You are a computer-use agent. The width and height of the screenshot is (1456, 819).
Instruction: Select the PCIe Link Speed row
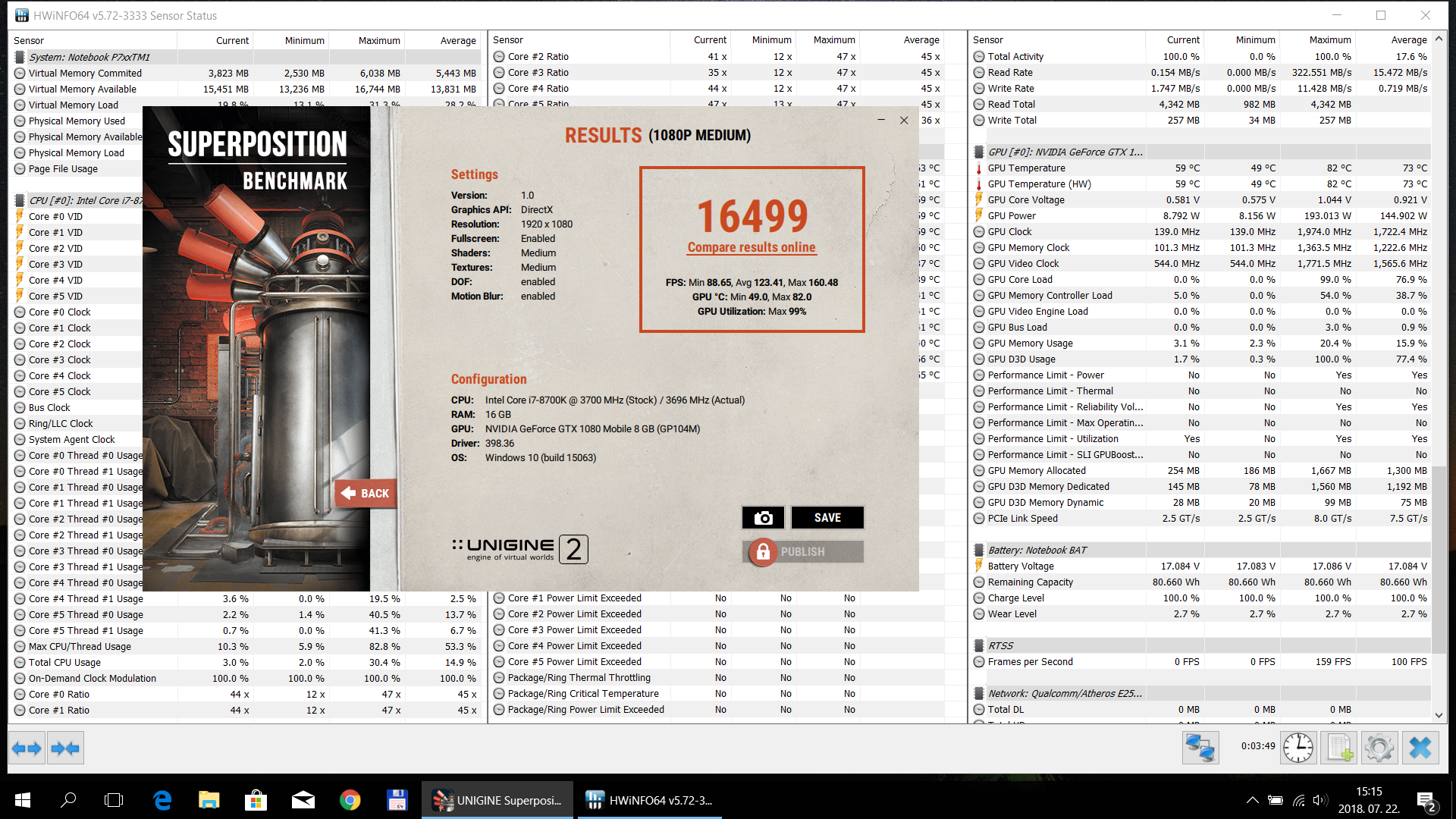point(1201,519)
